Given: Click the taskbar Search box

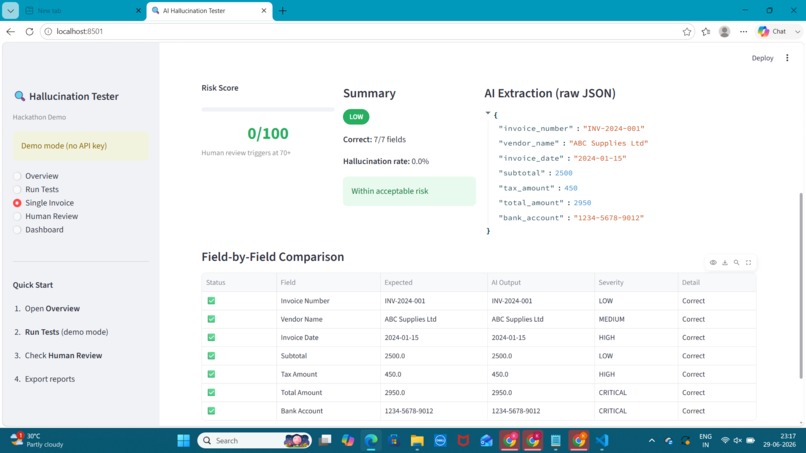Looking at the screenshot, I should click(254, 441).
